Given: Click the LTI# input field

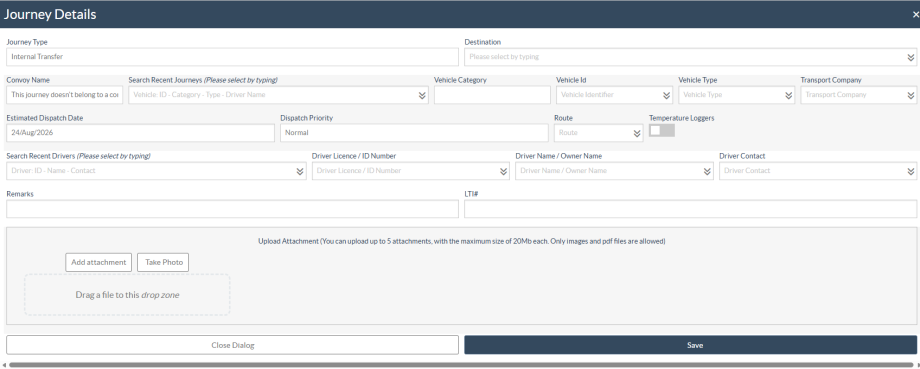Looking at the screenshot, I should pyautogui.click(x=691, y=209).
